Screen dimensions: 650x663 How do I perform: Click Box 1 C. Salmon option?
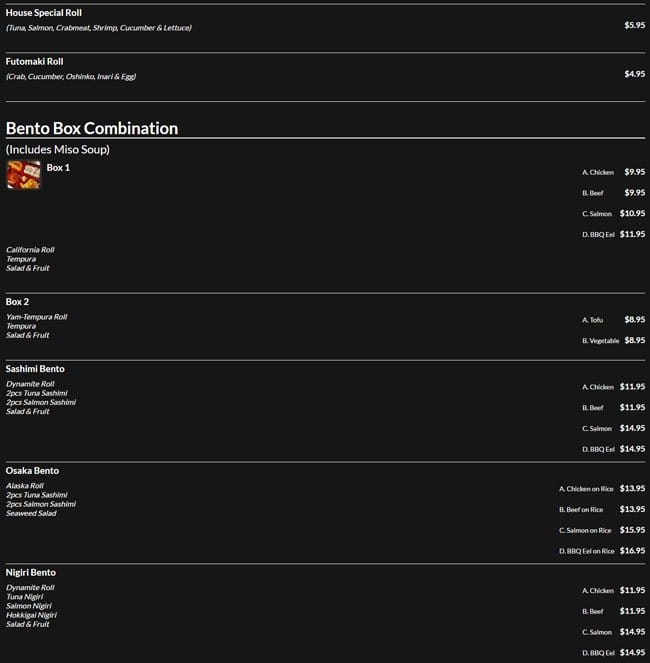pos(598,213)
